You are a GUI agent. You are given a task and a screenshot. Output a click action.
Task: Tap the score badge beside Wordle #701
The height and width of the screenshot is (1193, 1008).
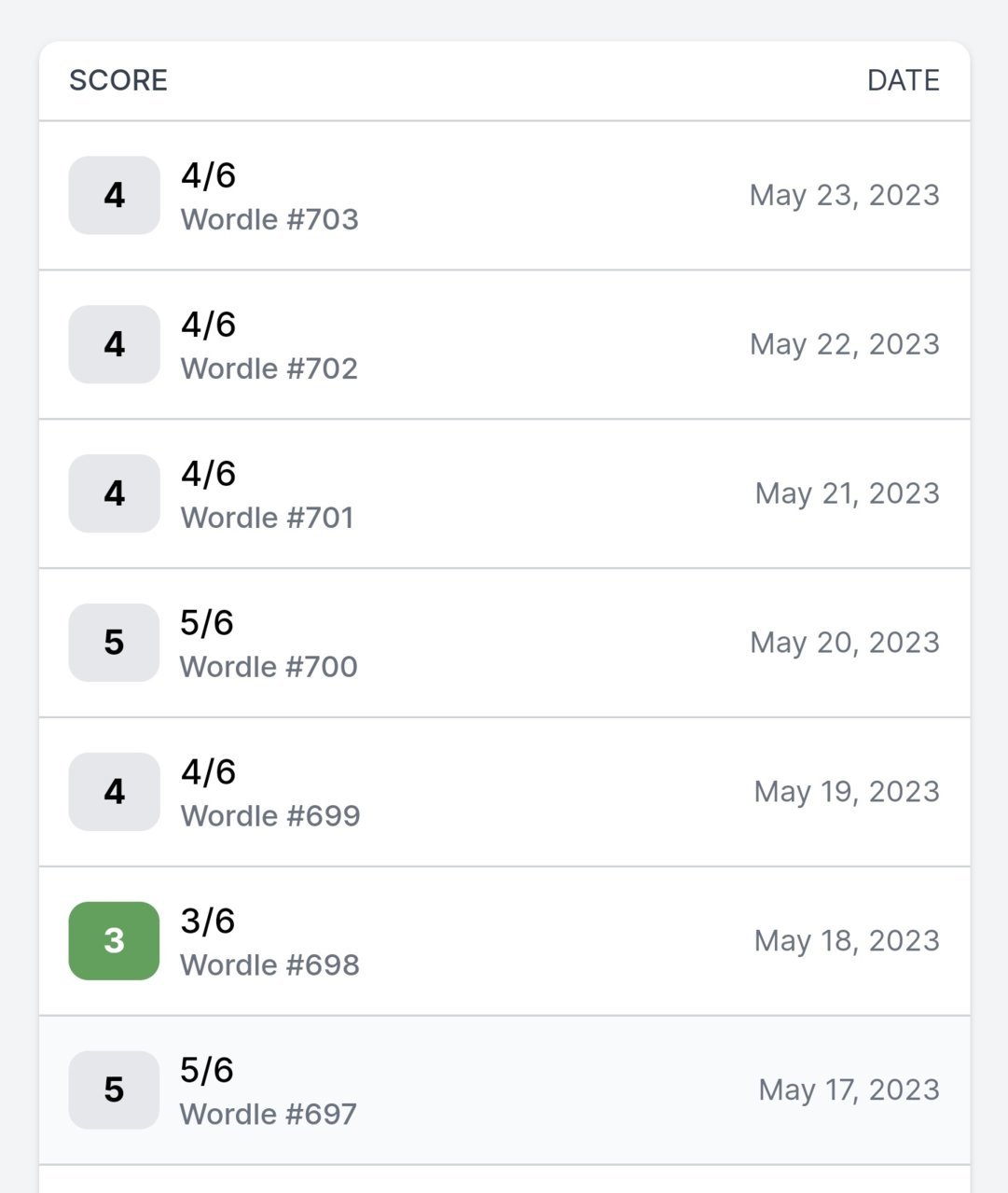114,493
